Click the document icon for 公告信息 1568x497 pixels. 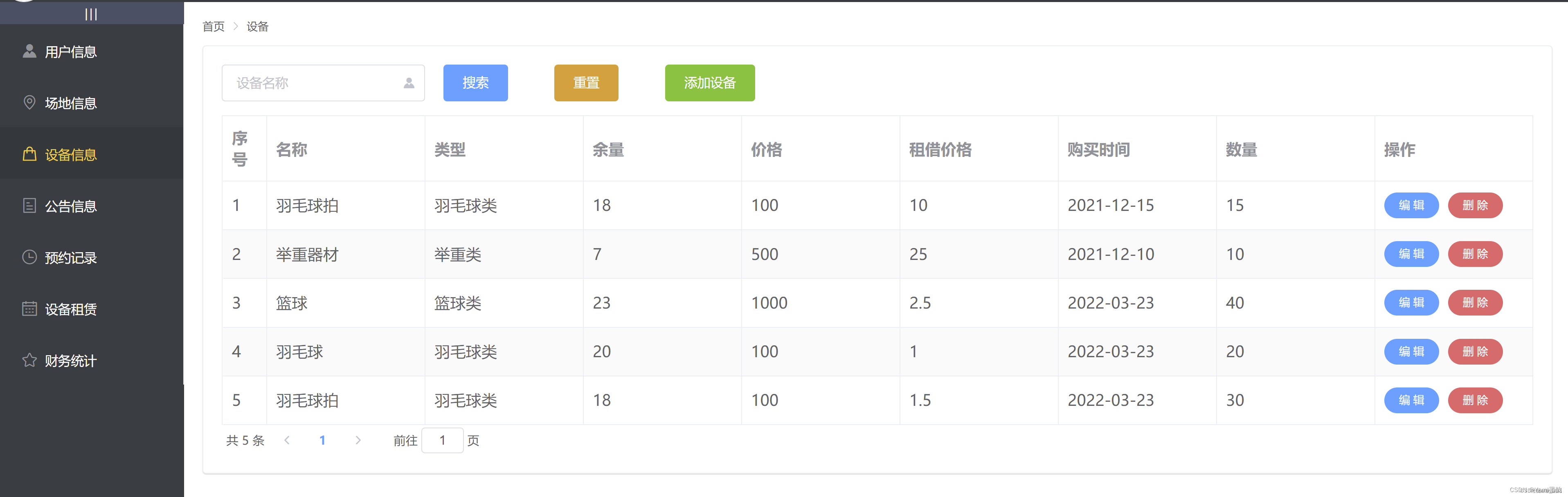click(29, 206)
